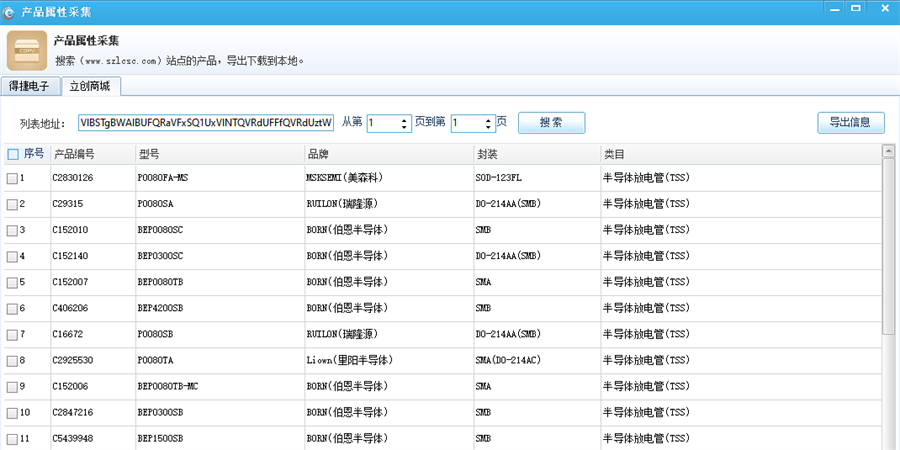Increase the end page number with the up arrow
This screenshot has width=900, height=450.
[x=488, y=118]
